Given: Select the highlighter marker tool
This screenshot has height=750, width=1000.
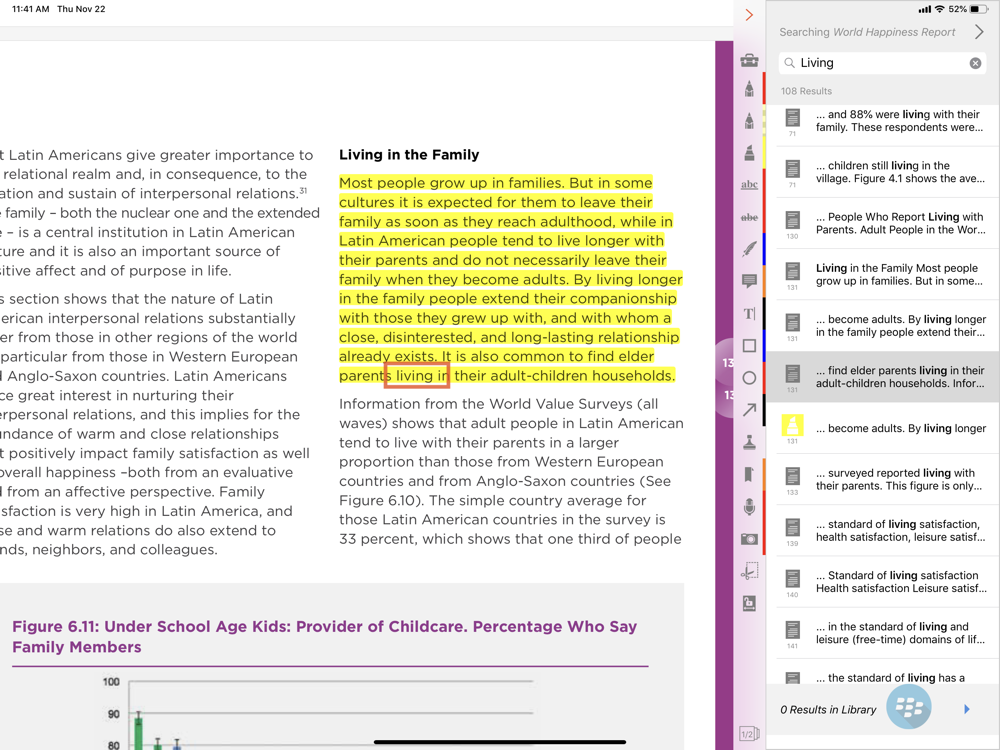Looking at the screenshot, I should coord(749,152).
